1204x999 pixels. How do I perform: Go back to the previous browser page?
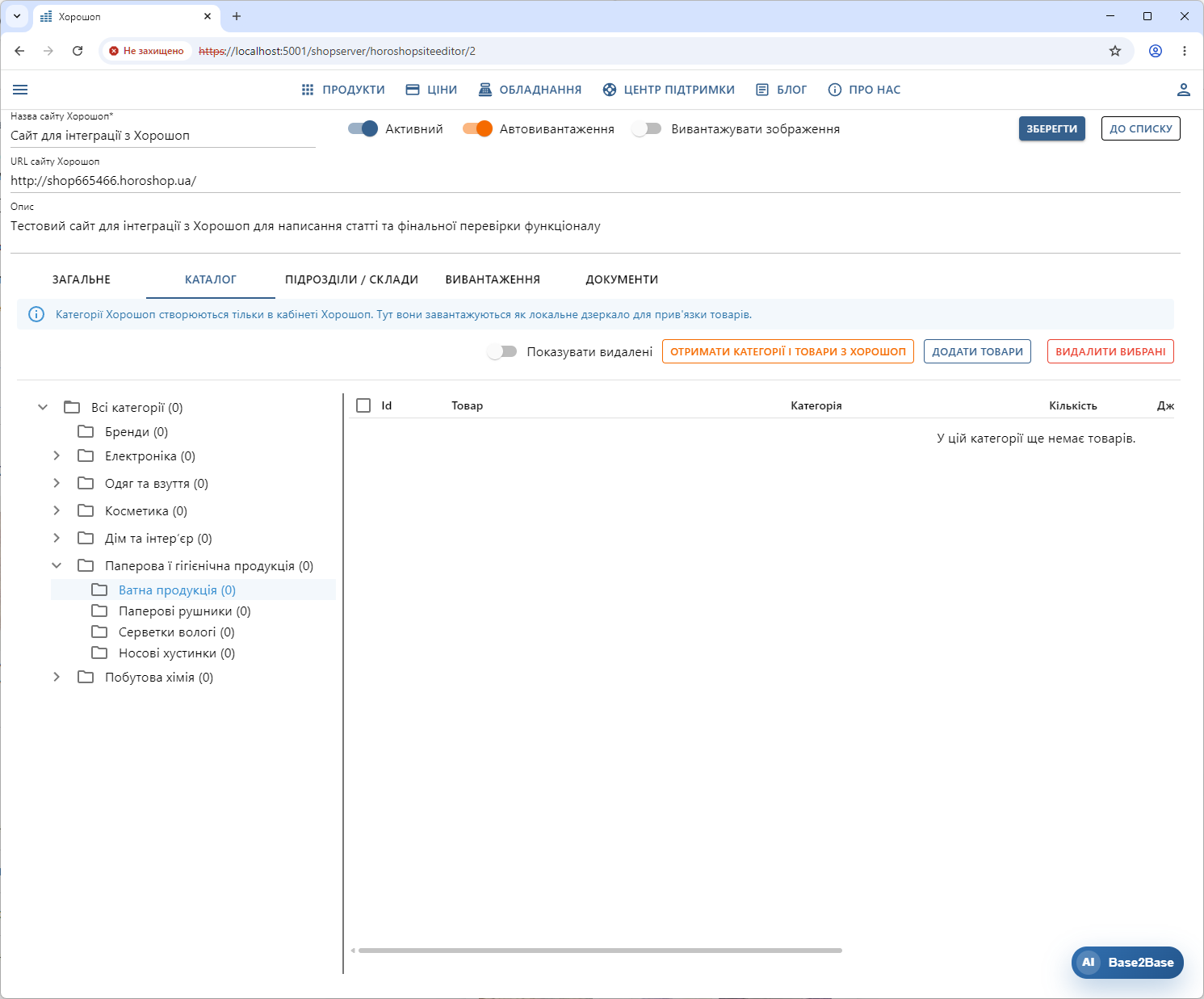click(19, 51)
